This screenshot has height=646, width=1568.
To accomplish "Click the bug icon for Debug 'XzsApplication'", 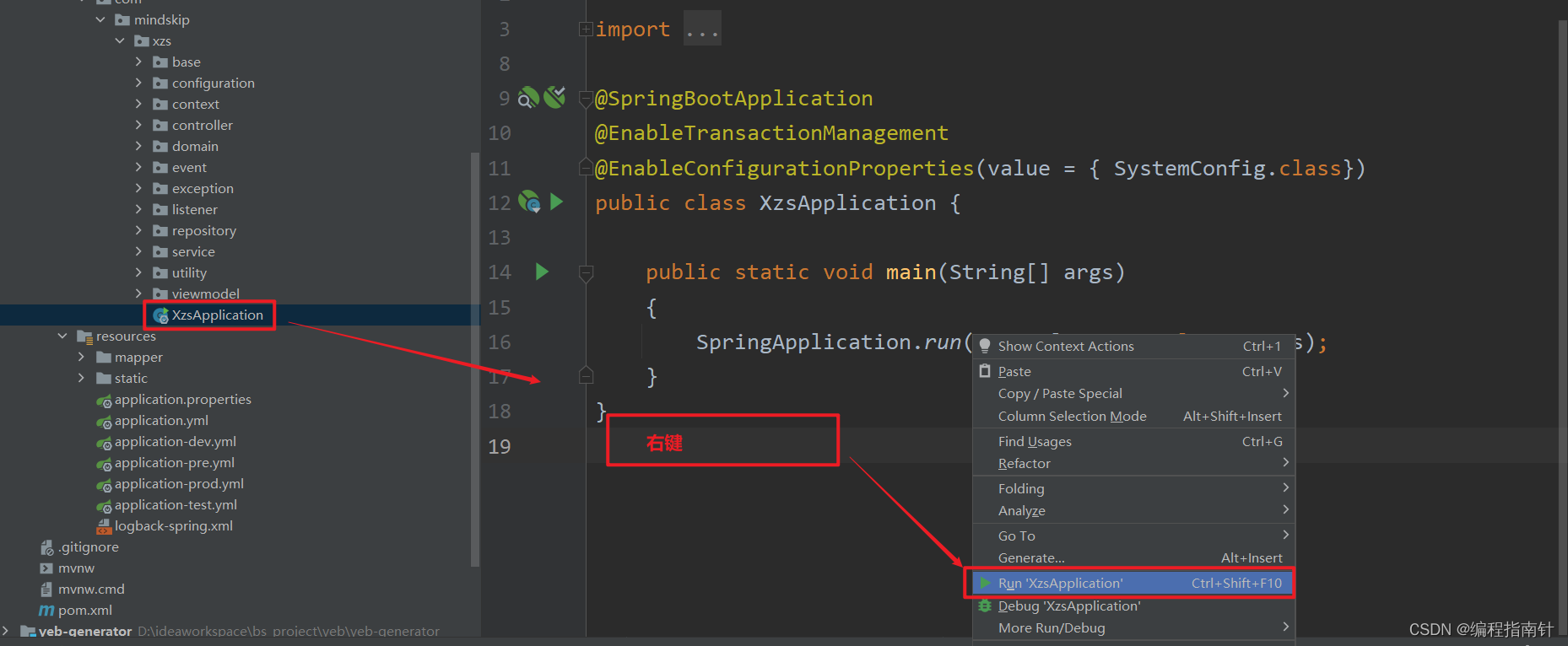I will point(984,606).
